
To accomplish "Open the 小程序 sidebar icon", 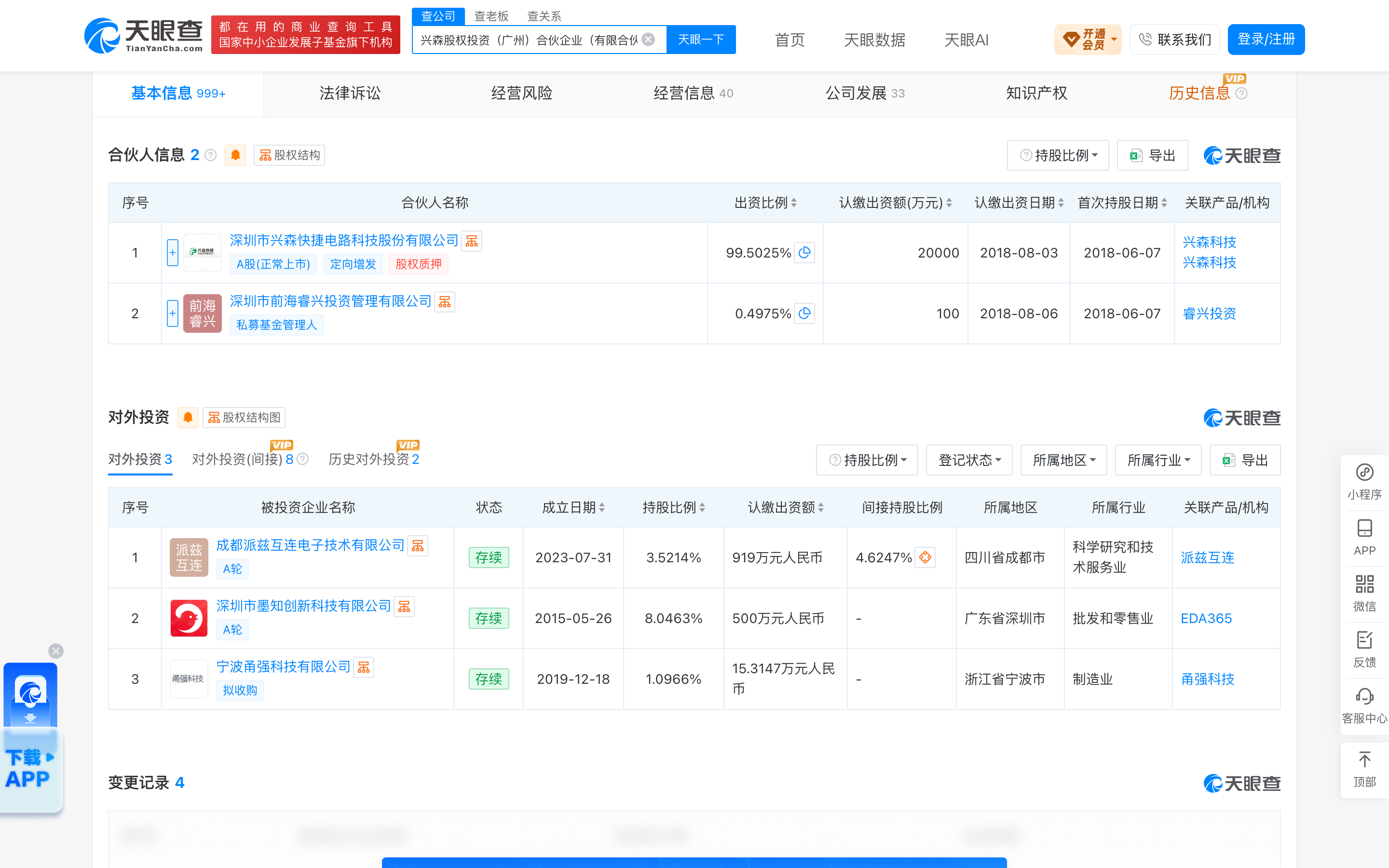I will tap(1364, 482).
